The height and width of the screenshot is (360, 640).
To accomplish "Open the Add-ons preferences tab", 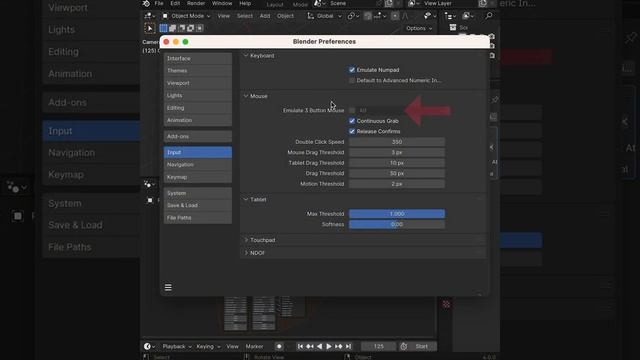I will (x=198, y=136).
